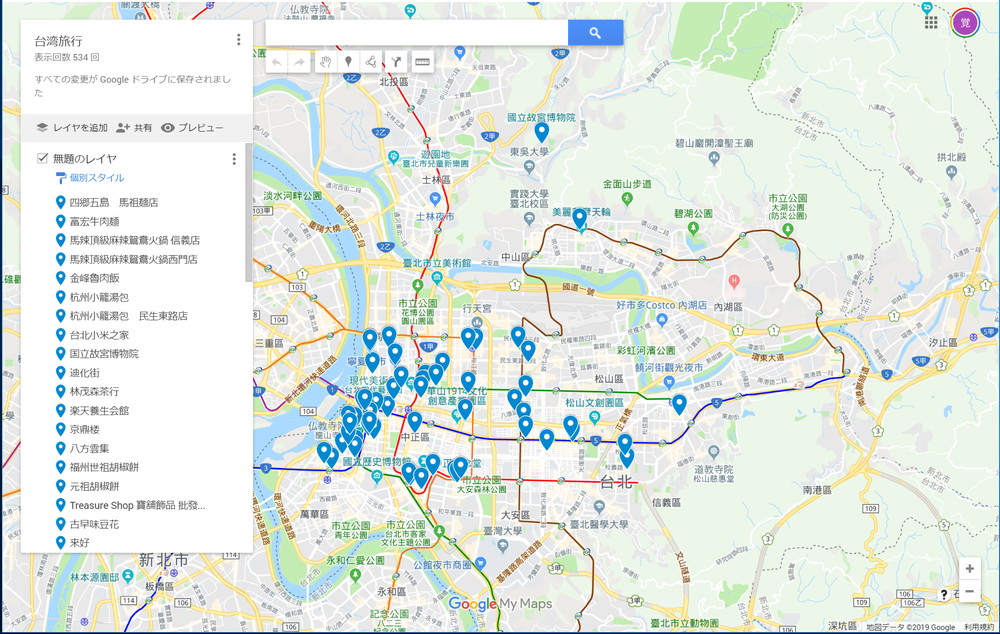The width and height of the screenshot is (1000, 634).
Task: Click the description text about Google ドライブ
Action: coord(133,85)
